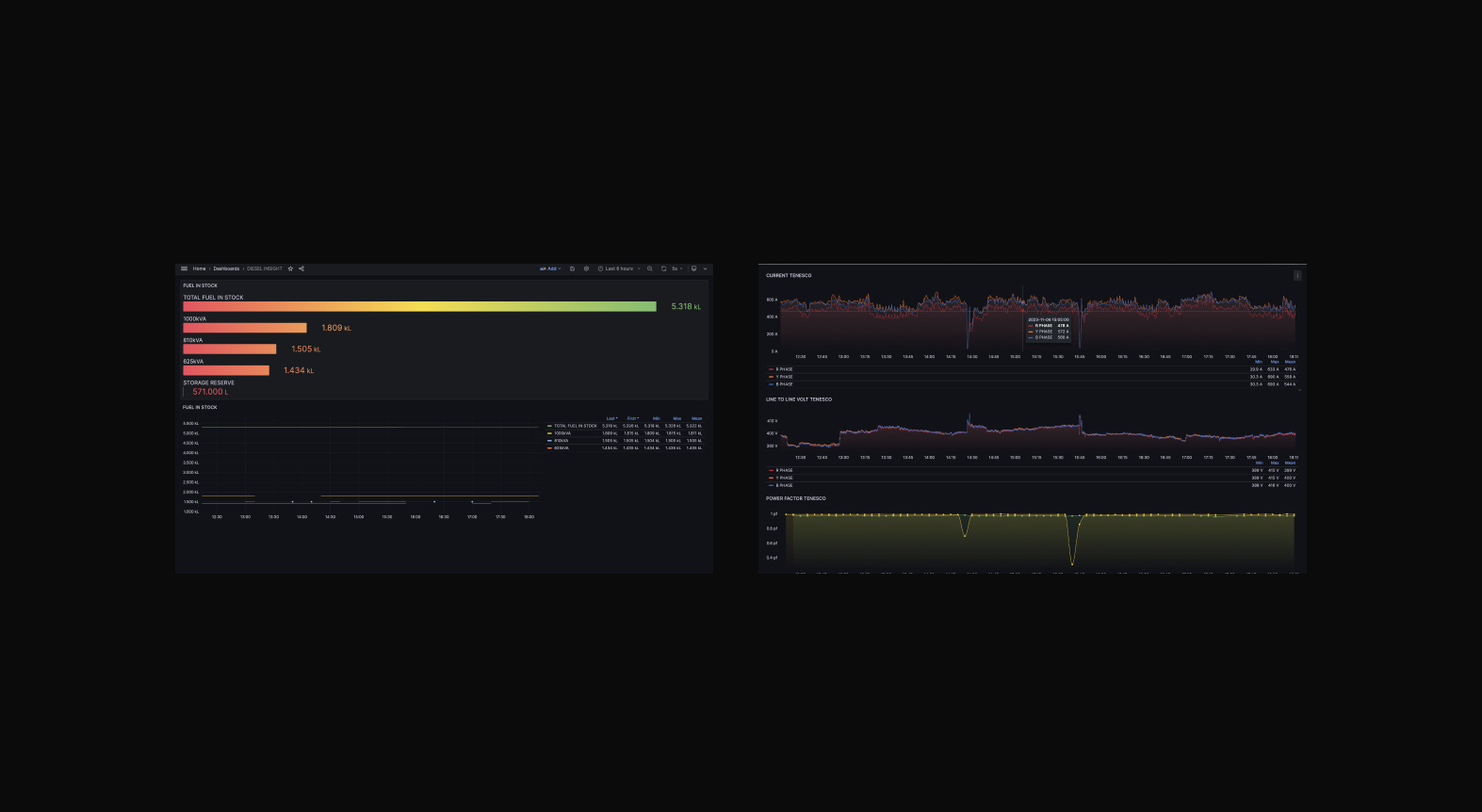The height and width of the screenshot is (812, 1482).
Task: Open the hamburger navigation menu
Action: tap(185, 268)
